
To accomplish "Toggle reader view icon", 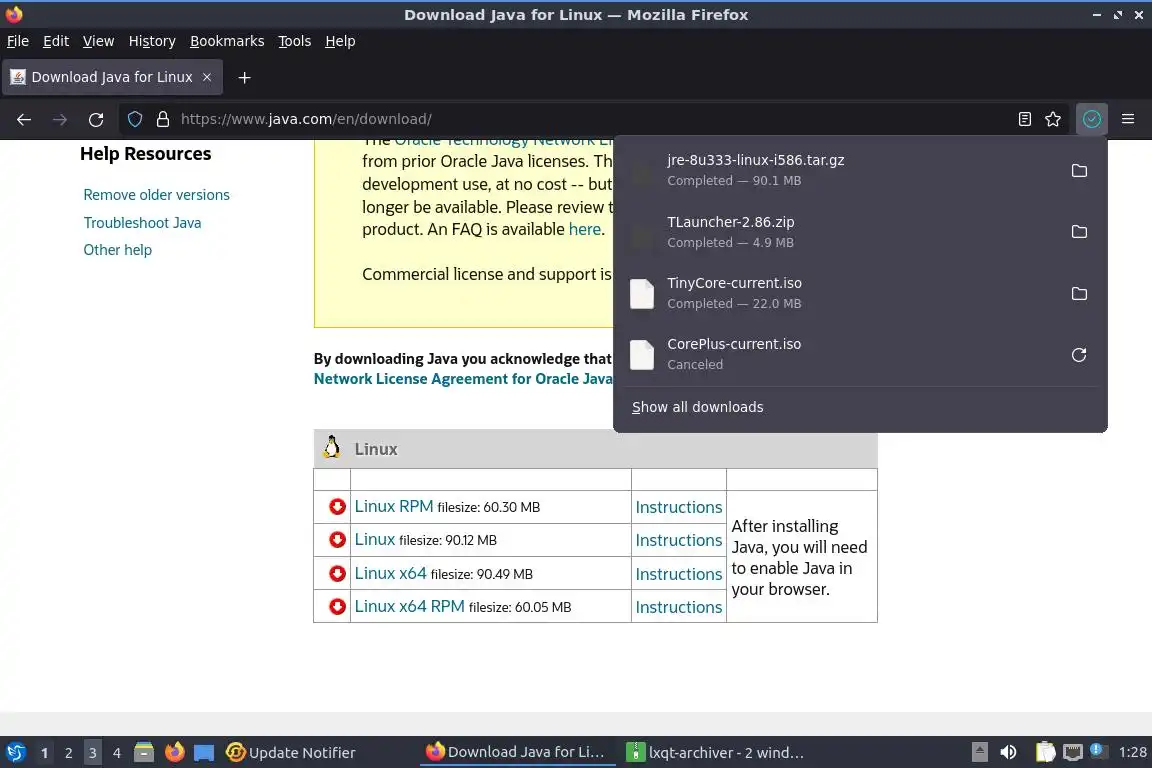I will coord(1025,119).
